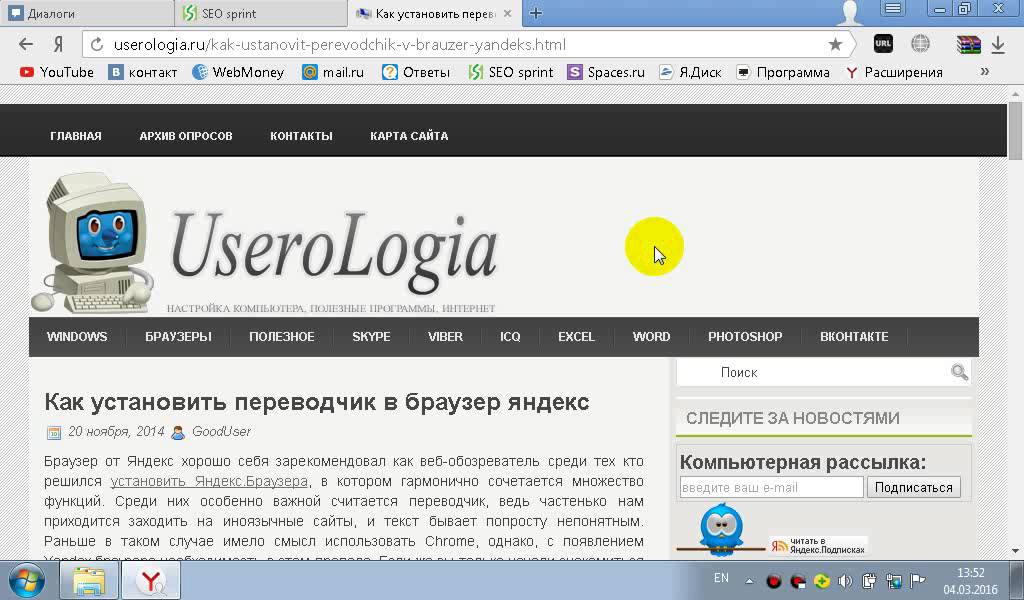Open the VIBER category
The height and width of the screenshot is (600, 1024).
pos(445,336)
